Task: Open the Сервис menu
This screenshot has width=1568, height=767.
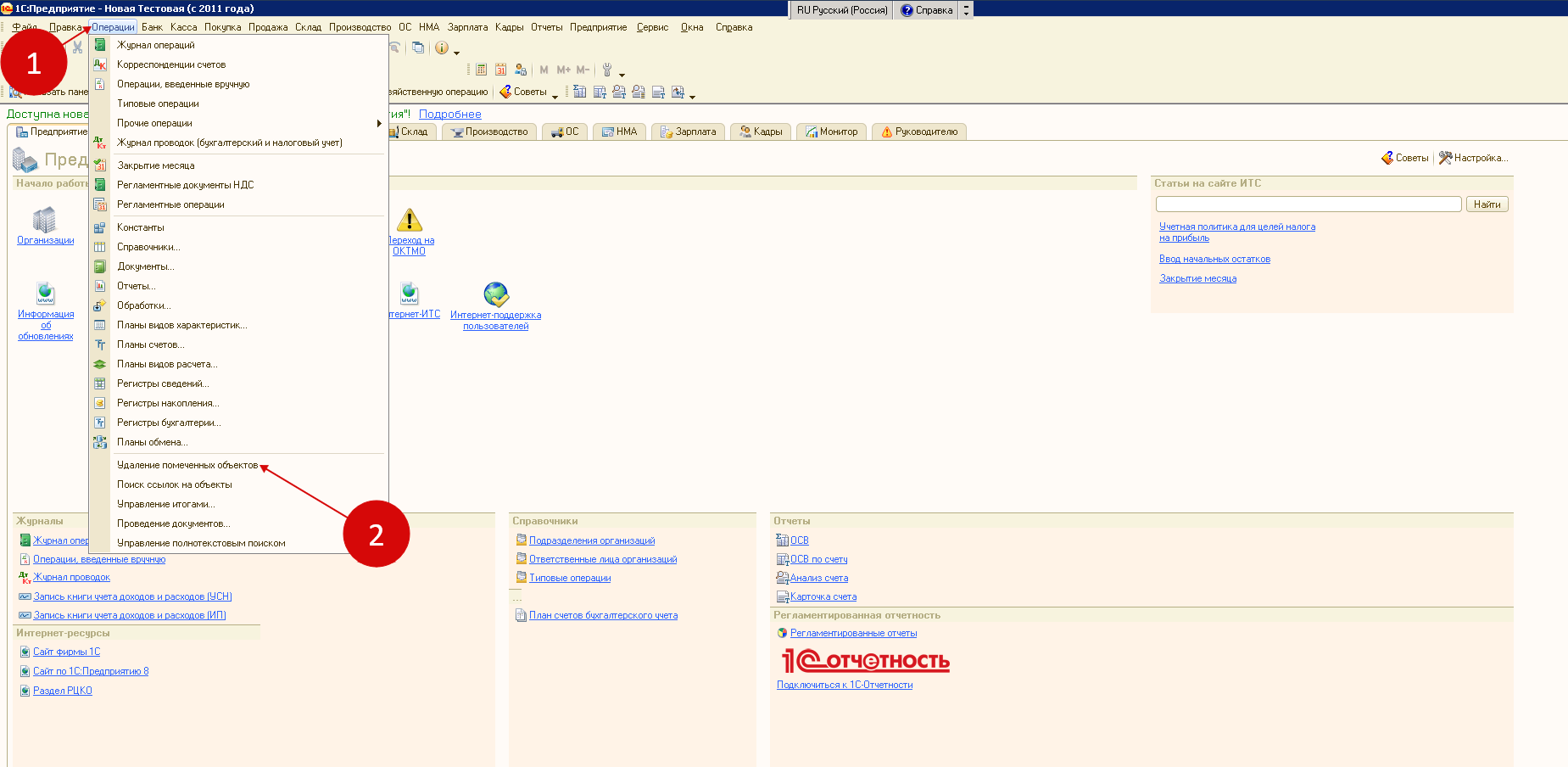Action: coord(652,27)
